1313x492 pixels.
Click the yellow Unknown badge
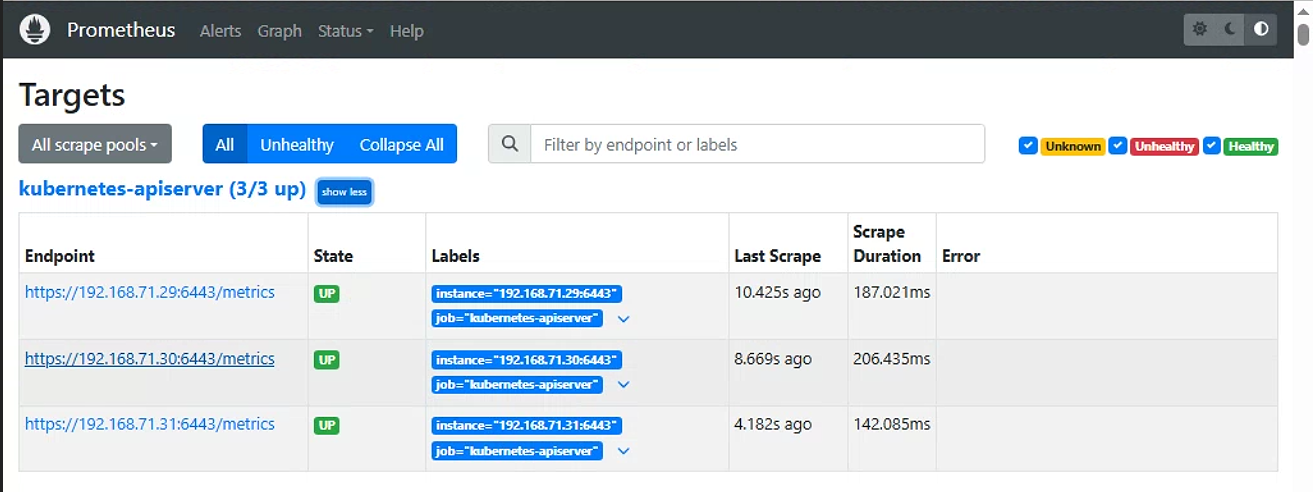(1073, 146)
